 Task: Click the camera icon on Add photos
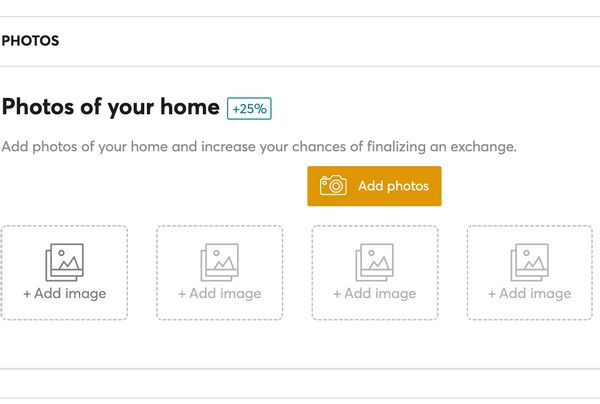tap(333, 186)
